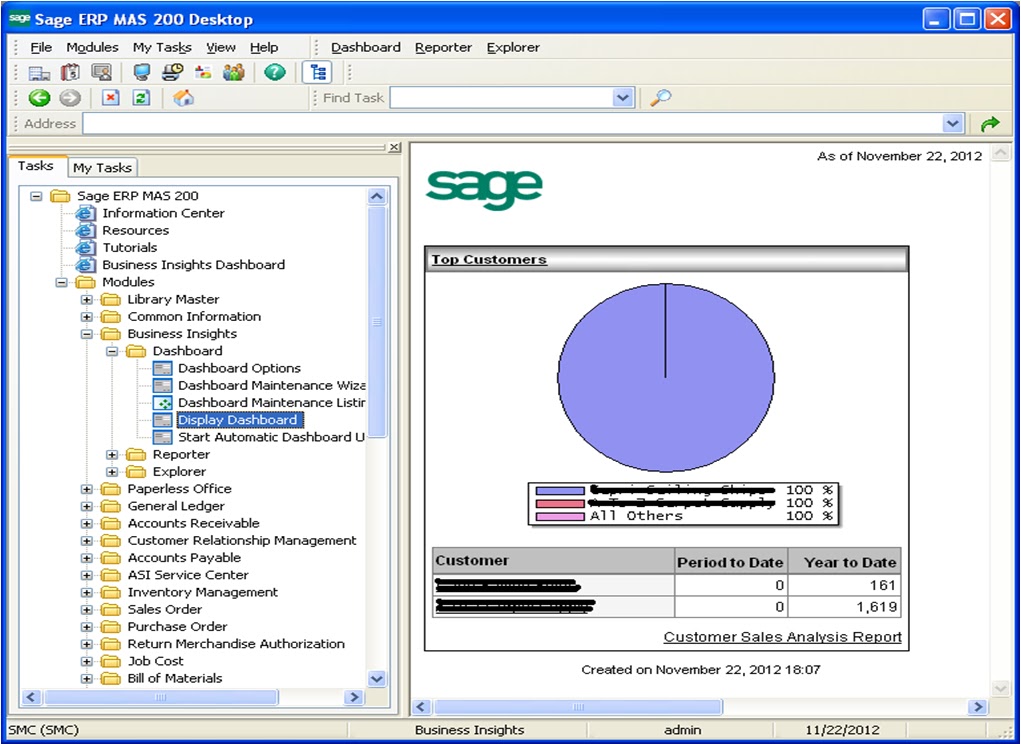Viewport: 1021px width, 744px height.
Task: Expand the Accounts Receivable module
Action: pos(87,523)
